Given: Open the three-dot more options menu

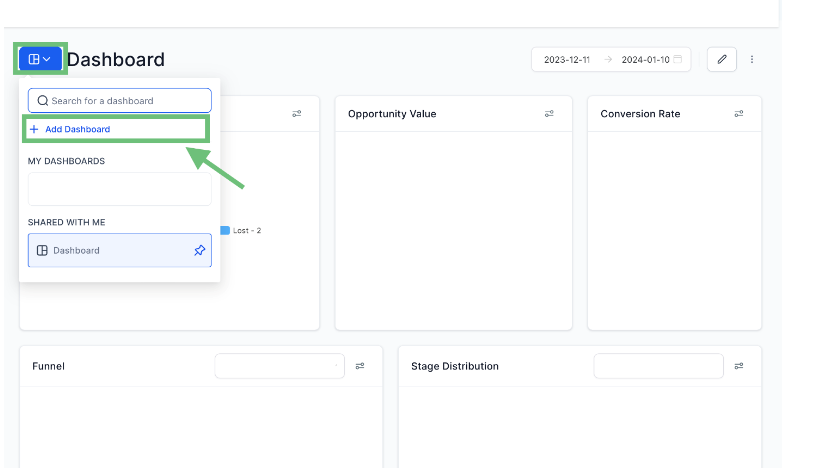Looking at the screenshot, I should pos(752,60).
